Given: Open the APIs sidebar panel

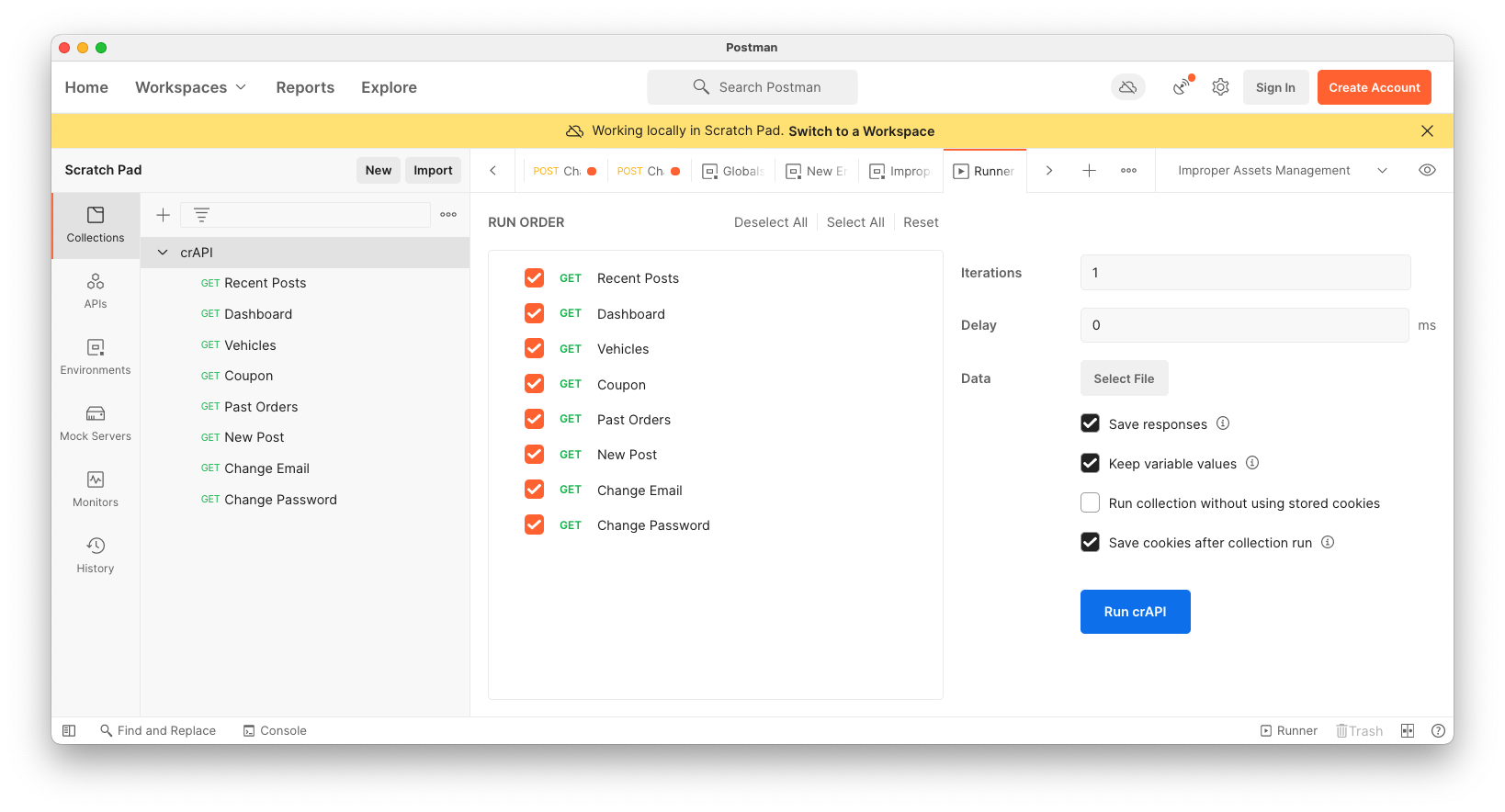Looking at the screenshot, I should (96, 291).
